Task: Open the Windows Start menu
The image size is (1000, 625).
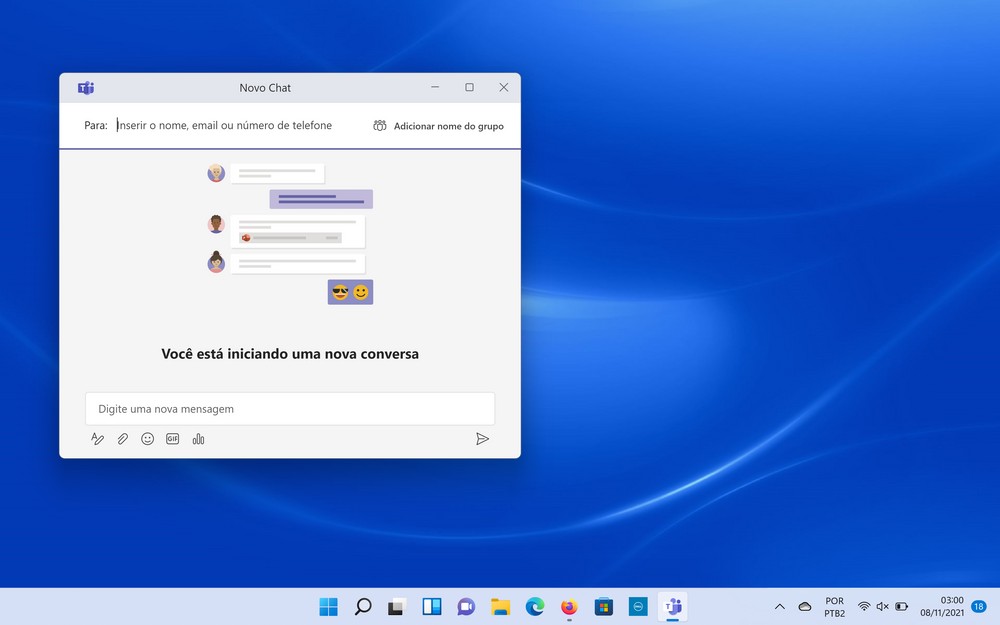Action: (328, 607)
